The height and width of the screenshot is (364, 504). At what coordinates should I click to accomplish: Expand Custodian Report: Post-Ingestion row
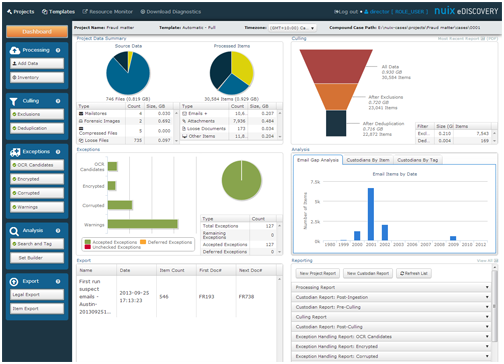click(392, 297)
